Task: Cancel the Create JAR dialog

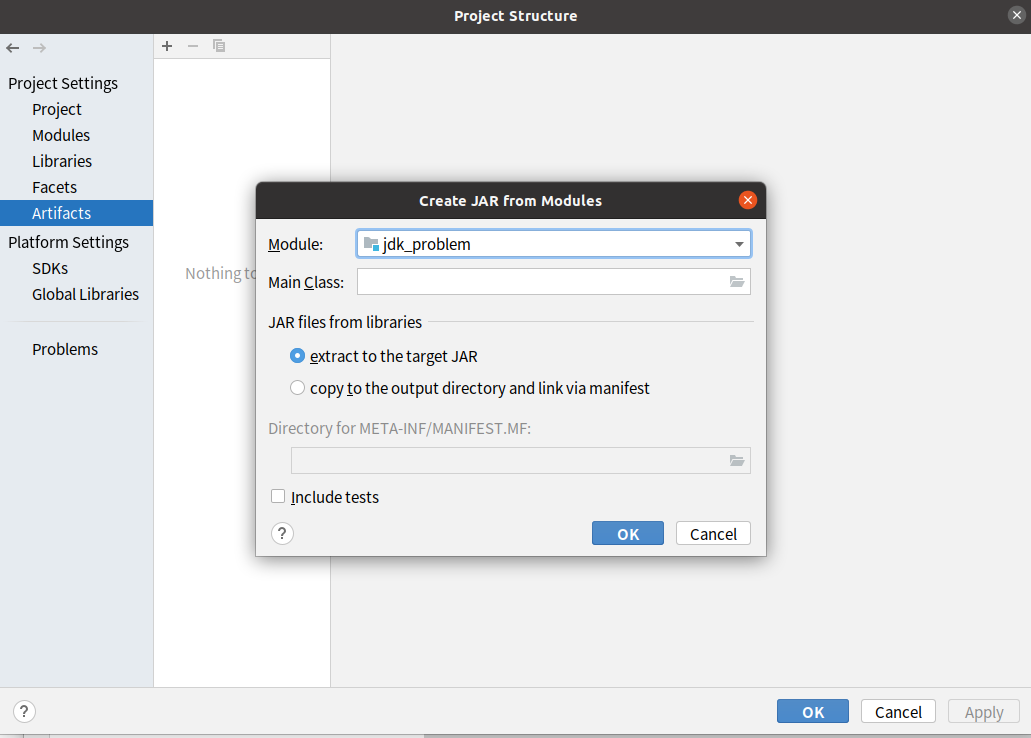Action: 713,533
